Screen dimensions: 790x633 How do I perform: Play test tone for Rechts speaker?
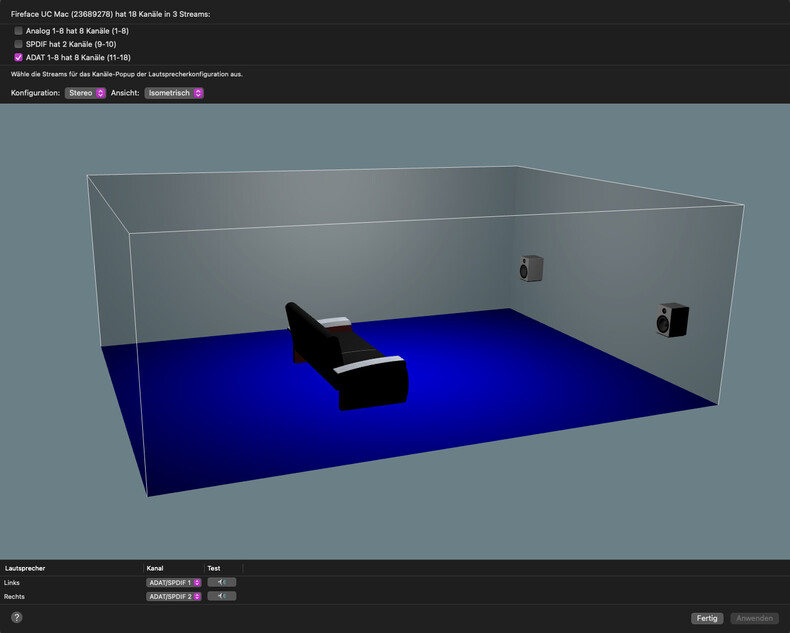coord(222,596)
